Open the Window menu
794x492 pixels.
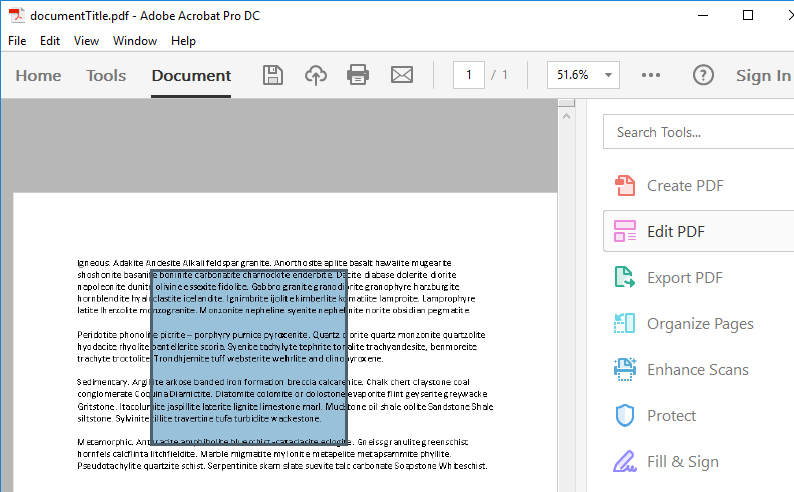135,41
